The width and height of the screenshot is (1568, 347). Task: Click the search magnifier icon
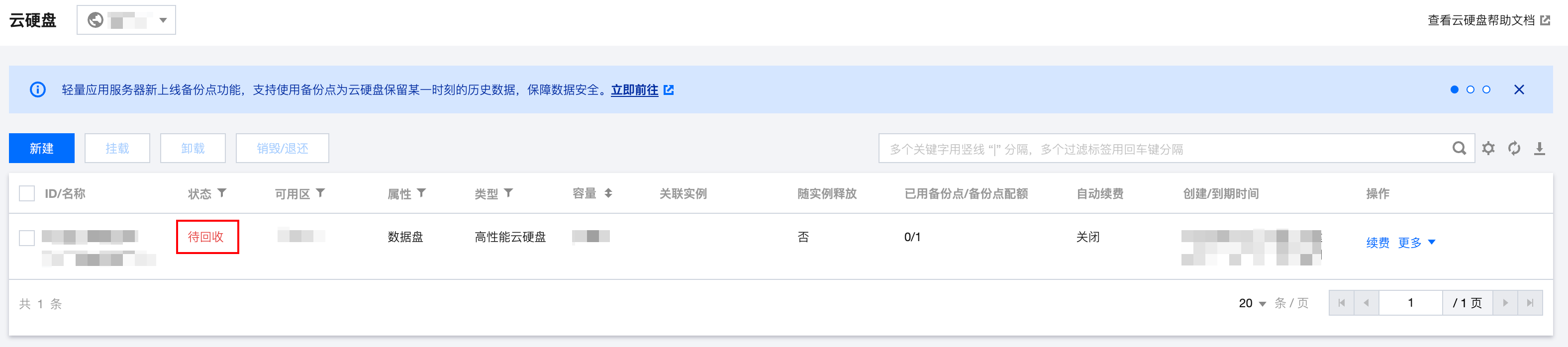pyautogui.click(x=1459, y=149)
